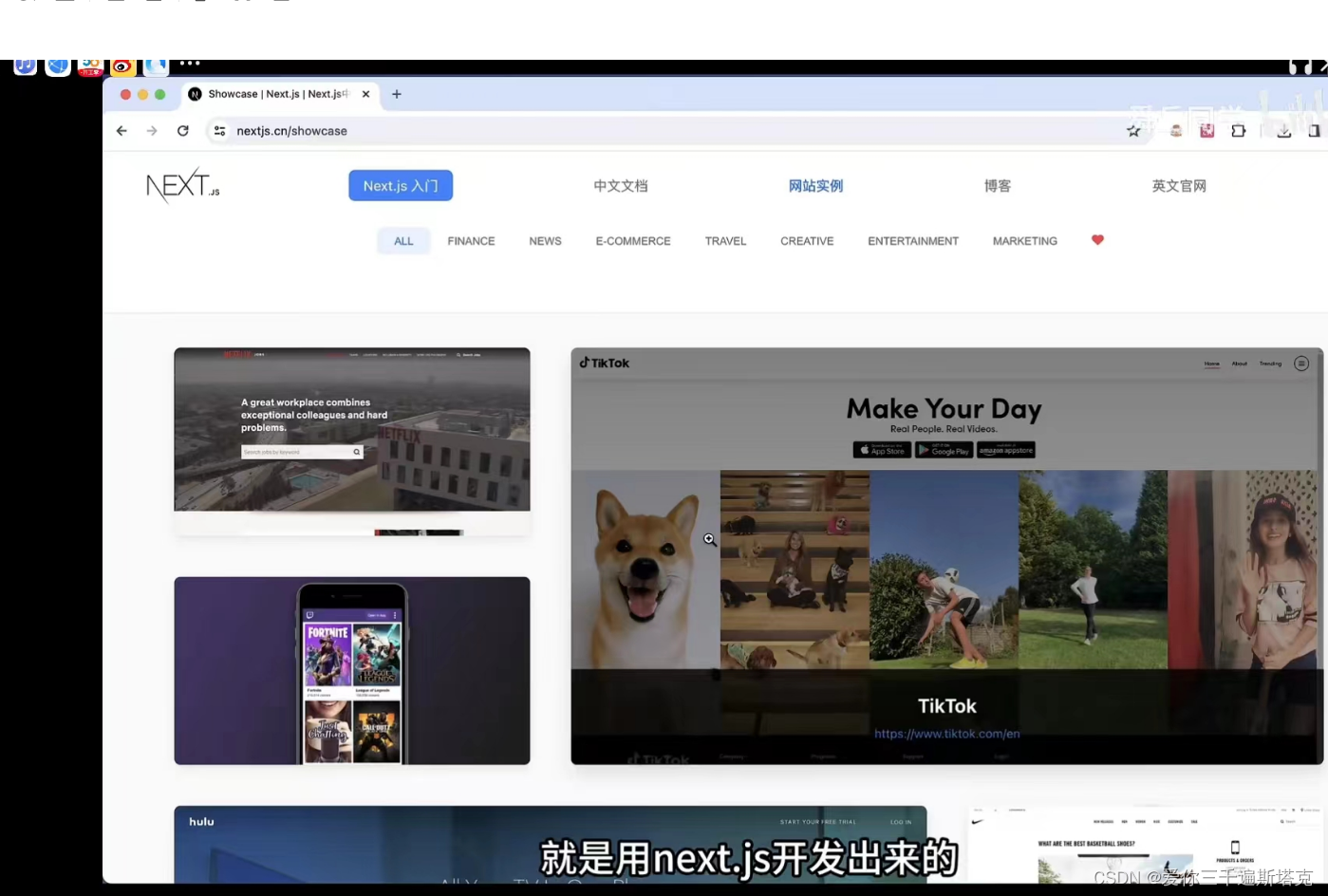This screenshot has width=1328, height=896.
Task: Open the browser side panel icon
Action: click(1315, 131)
